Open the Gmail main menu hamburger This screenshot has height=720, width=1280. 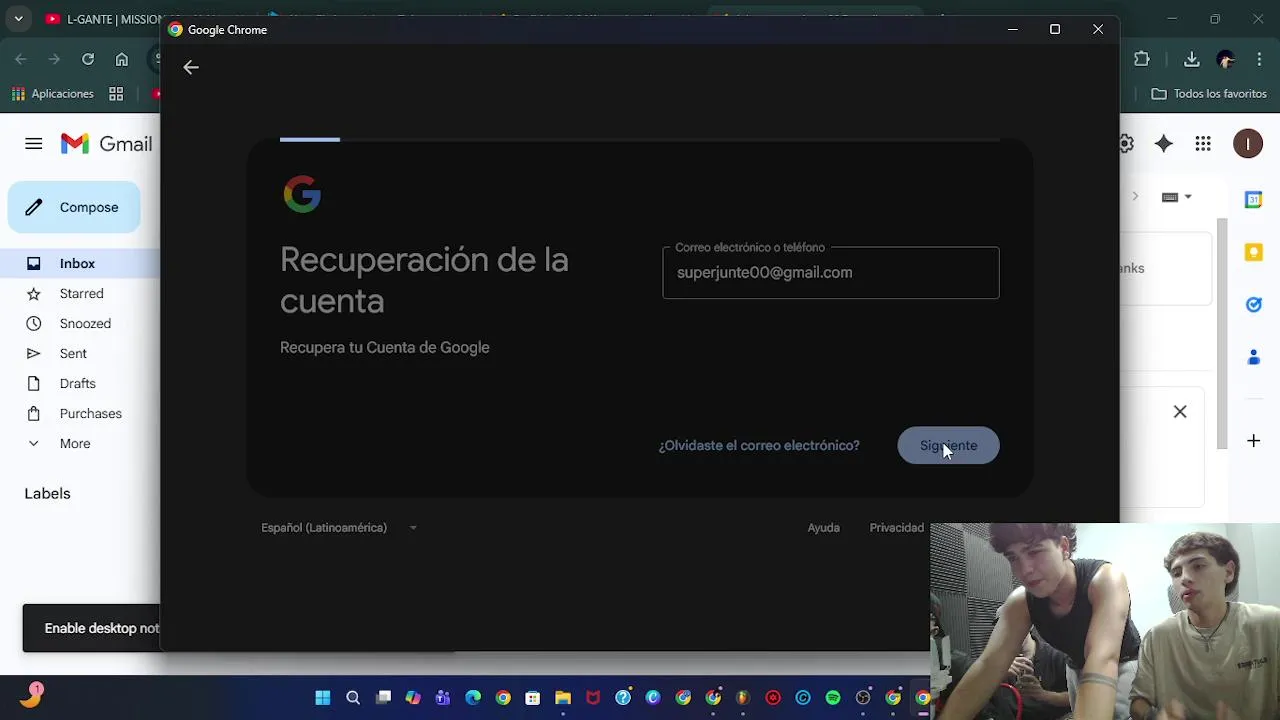coord(34,144)
